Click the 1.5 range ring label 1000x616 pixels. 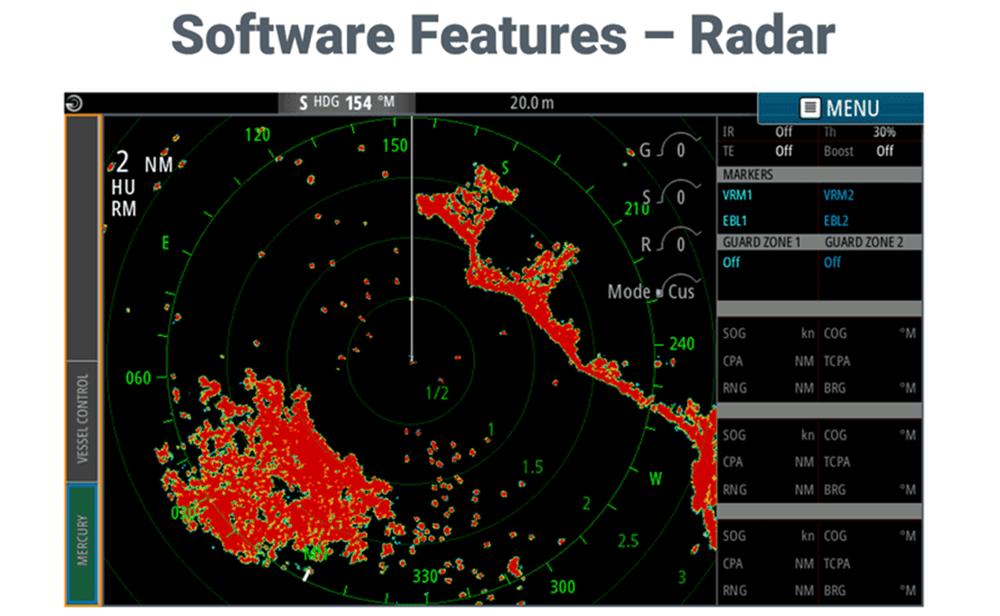[x=533, y=467]
